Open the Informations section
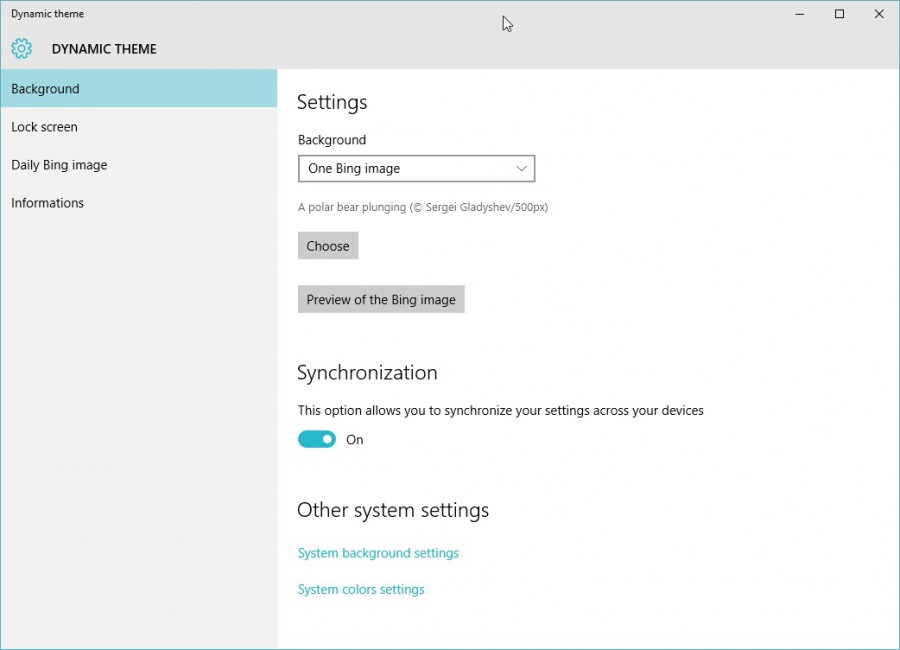 pos(47,202)
